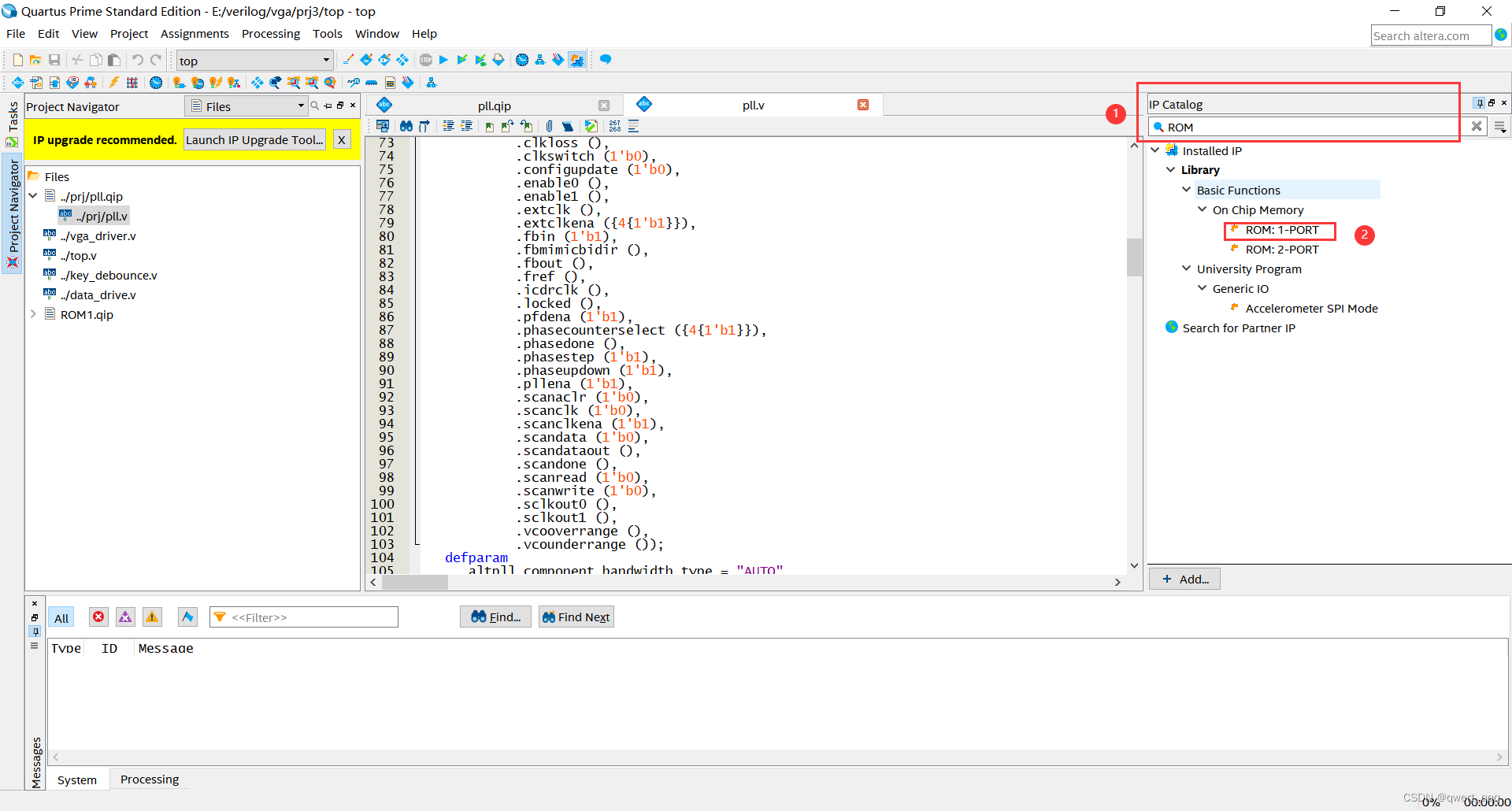The image size is (1512, 811).
Task: Open the Pin Planner grid icon
Action: (x=132, y=83)
